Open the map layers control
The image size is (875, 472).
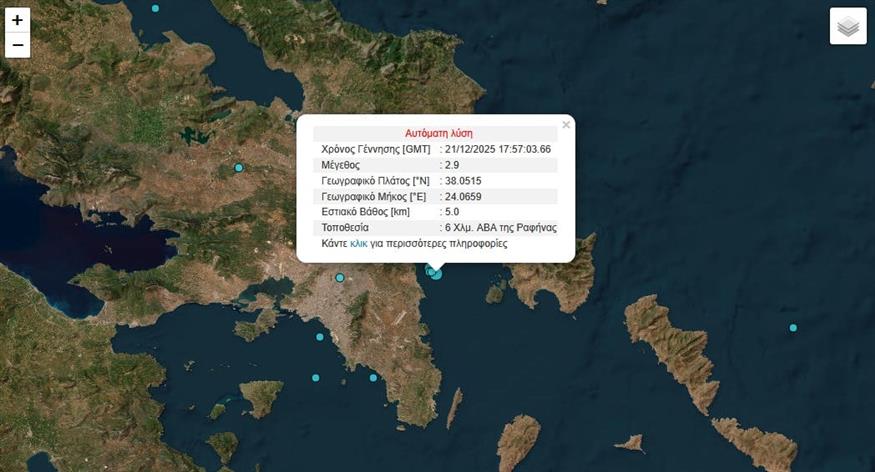point(848,27)
